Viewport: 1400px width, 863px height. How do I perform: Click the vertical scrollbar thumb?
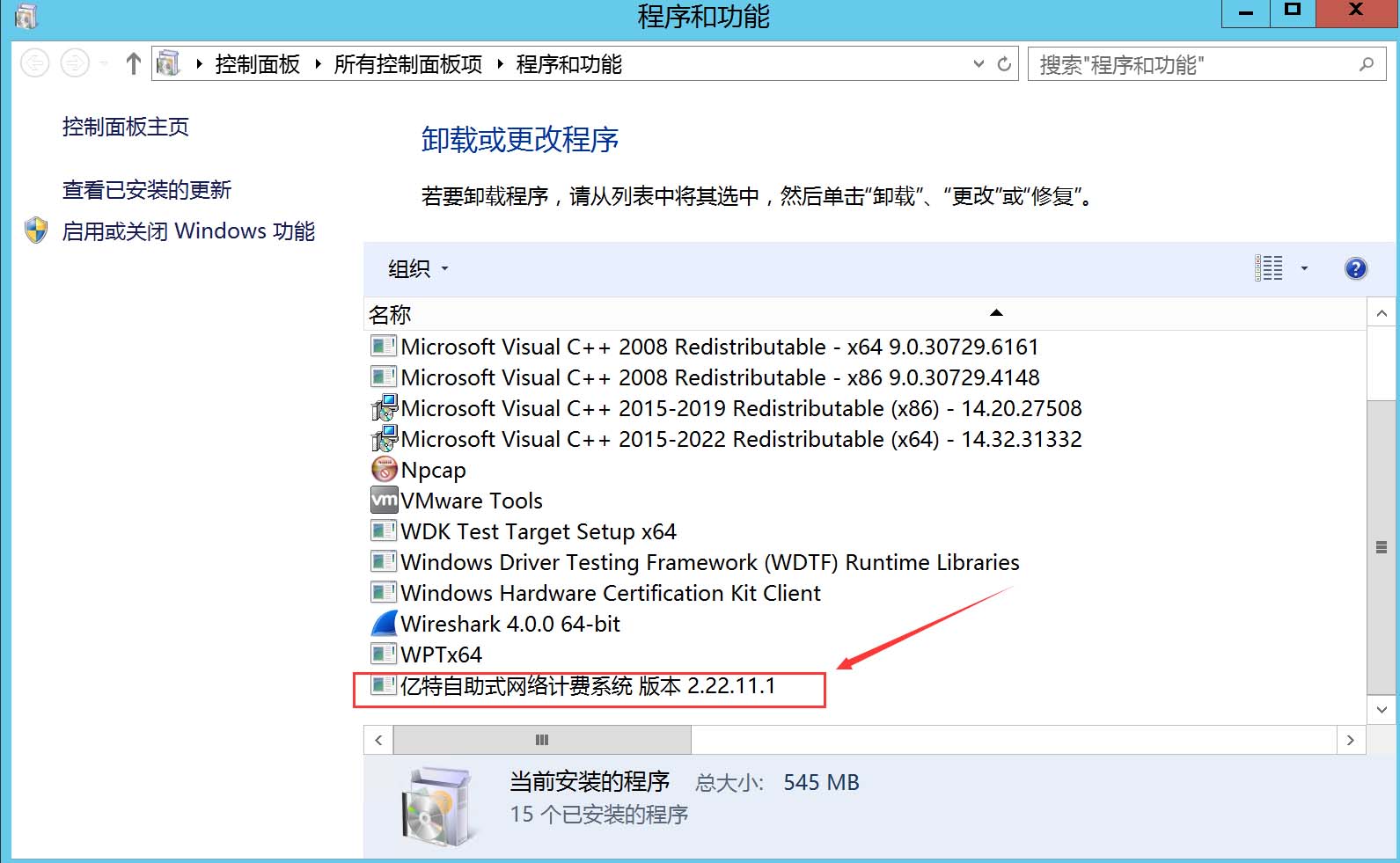point(1382,547)
